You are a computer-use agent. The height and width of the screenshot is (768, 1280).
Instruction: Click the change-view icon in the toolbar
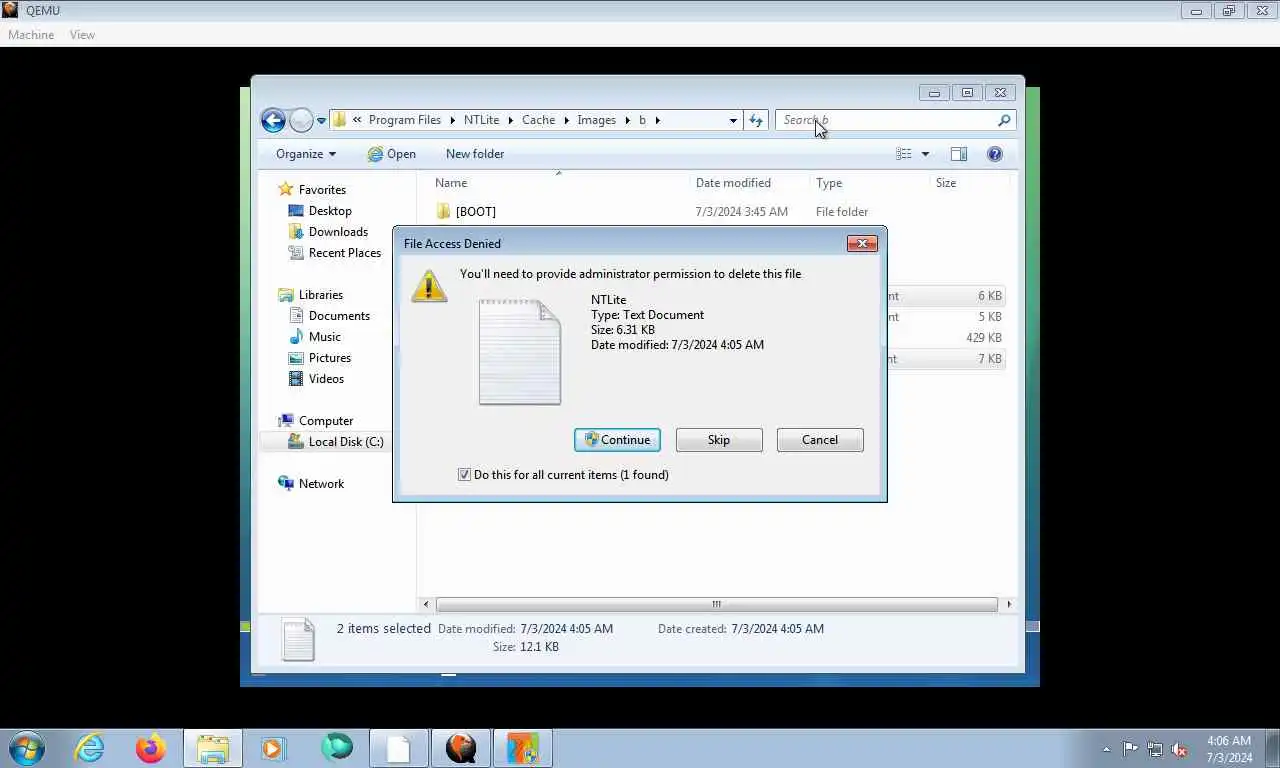tap(904, 154)
